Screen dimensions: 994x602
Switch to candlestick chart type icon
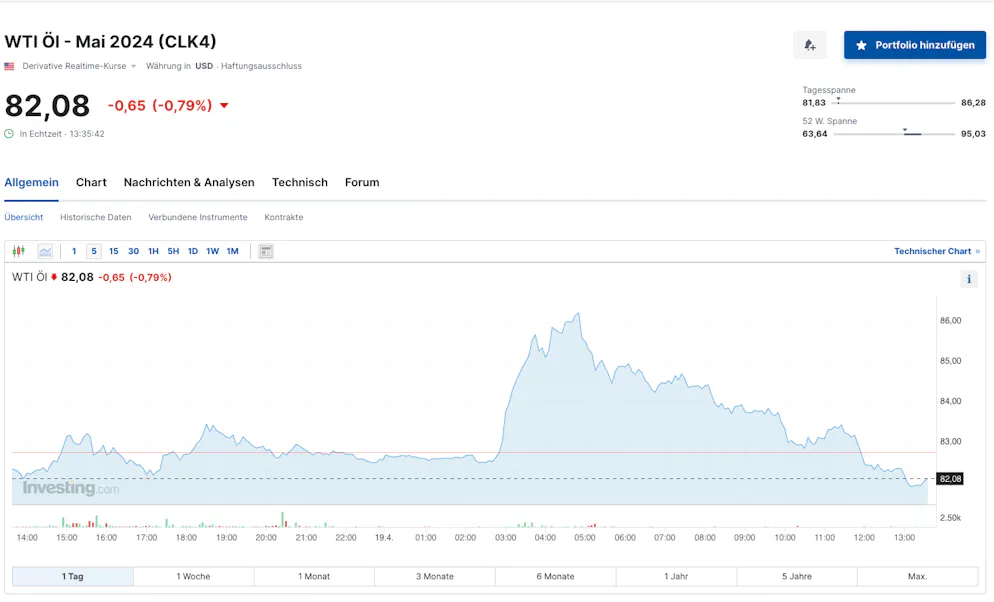pyautogui.click(x=18, y=251)
